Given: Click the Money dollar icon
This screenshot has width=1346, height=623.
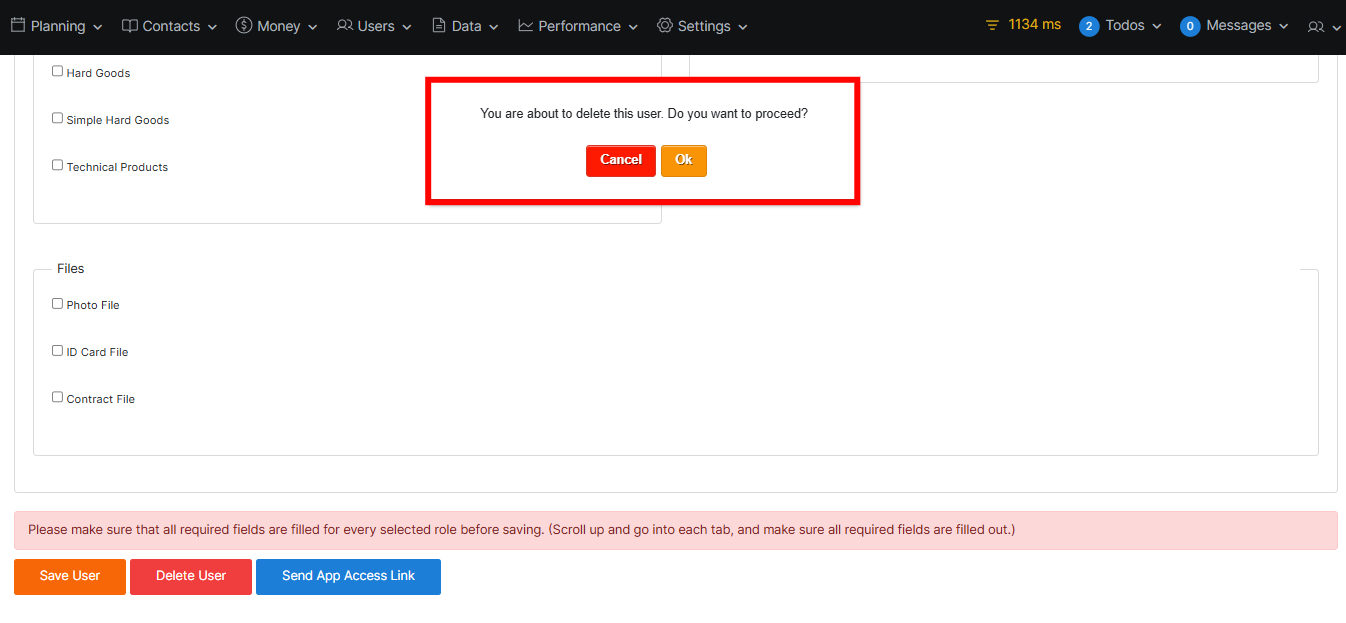Looking at the screenshot, I should pos(244,25).
